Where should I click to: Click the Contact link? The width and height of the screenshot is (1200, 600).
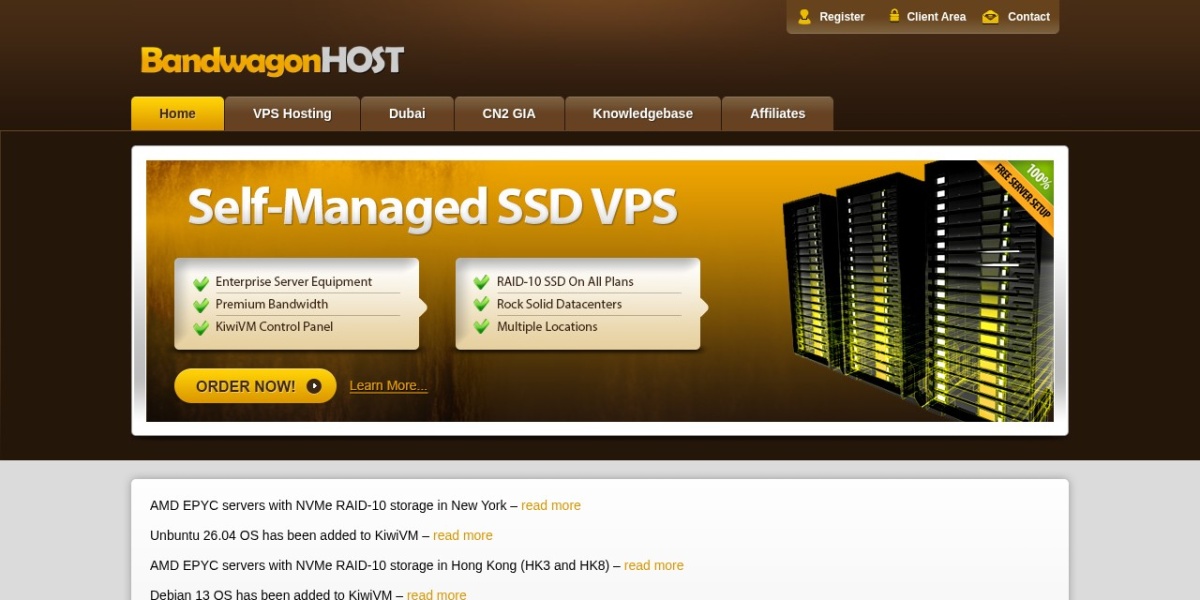click(1029, 17)
